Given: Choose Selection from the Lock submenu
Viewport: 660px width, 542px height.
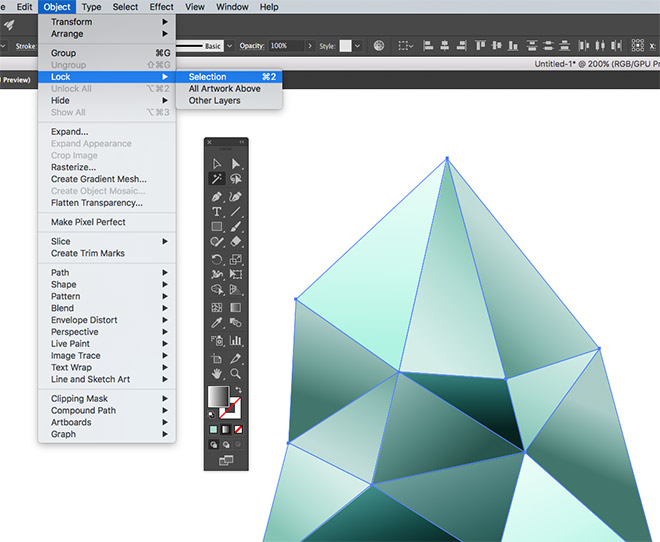Looking at the screenshot, I should coord(208,77).
